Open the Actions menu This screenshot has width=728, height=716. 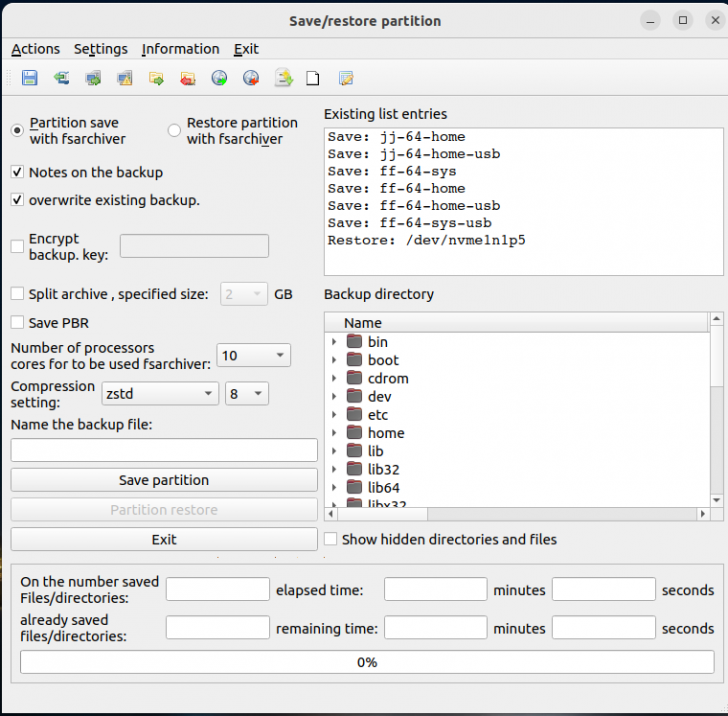pyautogui.click(x=36, y=49)
